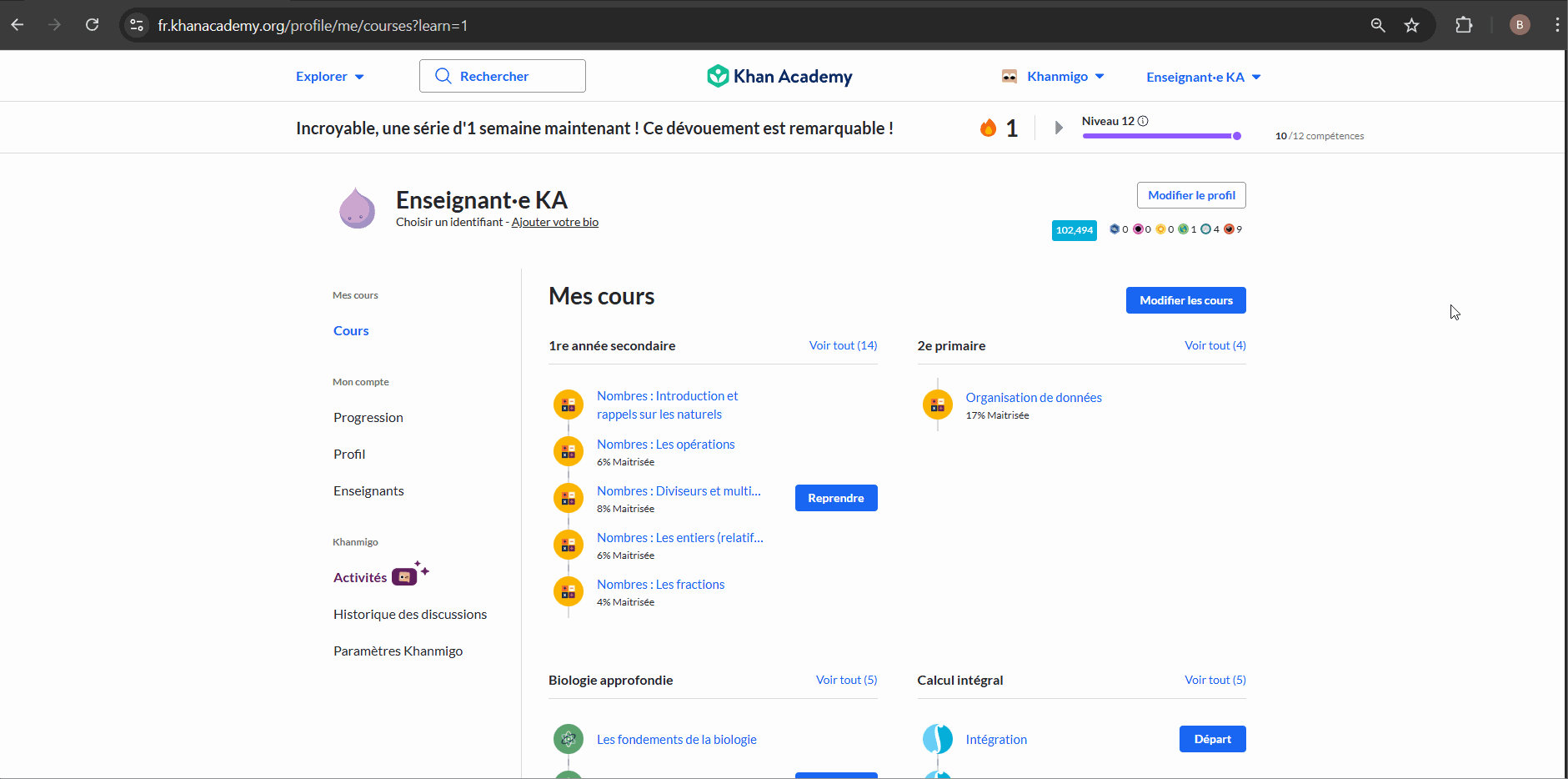Click Reprendre for Nombres : Diviseurs
Image resolution: width=1568 pixels, height=779 pixels.
pyautogui.click(x=836, y=498)
